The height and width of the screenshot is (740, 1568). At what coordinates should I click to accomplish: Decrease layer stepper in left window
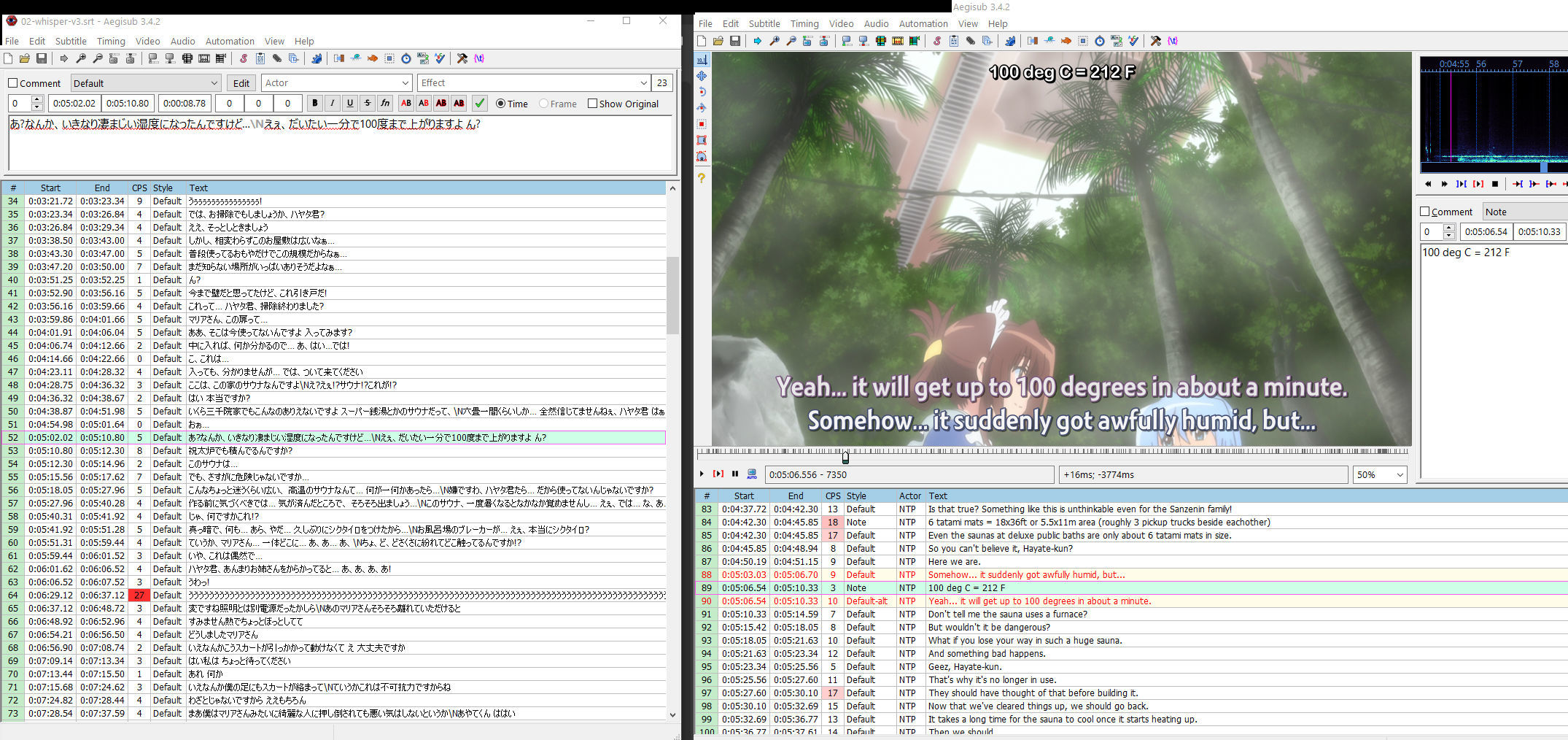click(37, 107)
